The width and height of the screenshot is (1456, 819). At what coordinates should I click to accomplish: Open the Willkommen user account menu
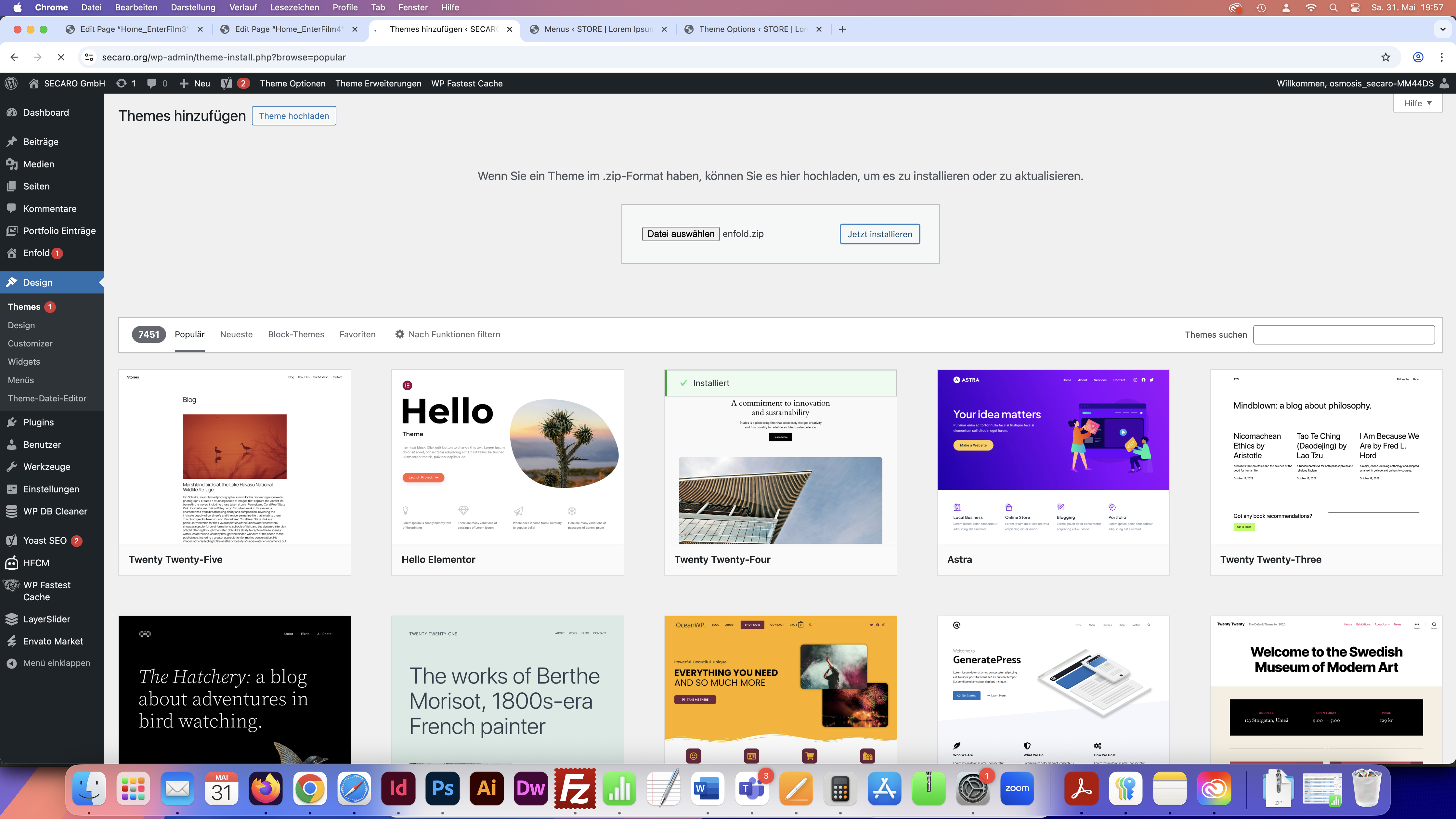click(x=1363, y=83)
